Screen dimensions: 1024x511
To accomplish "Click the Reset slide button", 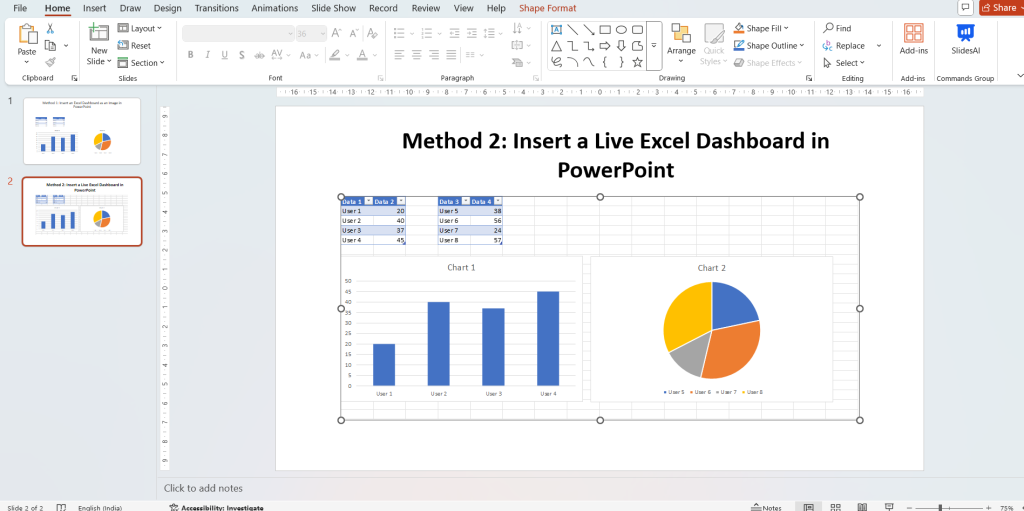I will click(135, 46).
